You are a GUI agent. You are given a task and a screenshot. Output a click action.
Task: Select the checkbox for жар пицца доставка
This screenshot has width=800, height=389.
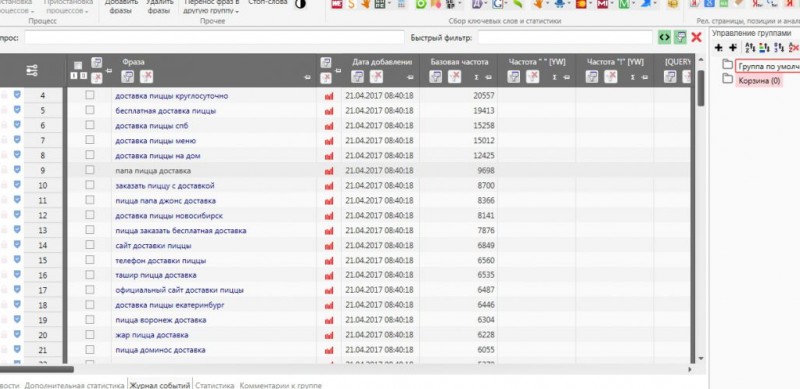pyautogui.click(x=90, y=334)
